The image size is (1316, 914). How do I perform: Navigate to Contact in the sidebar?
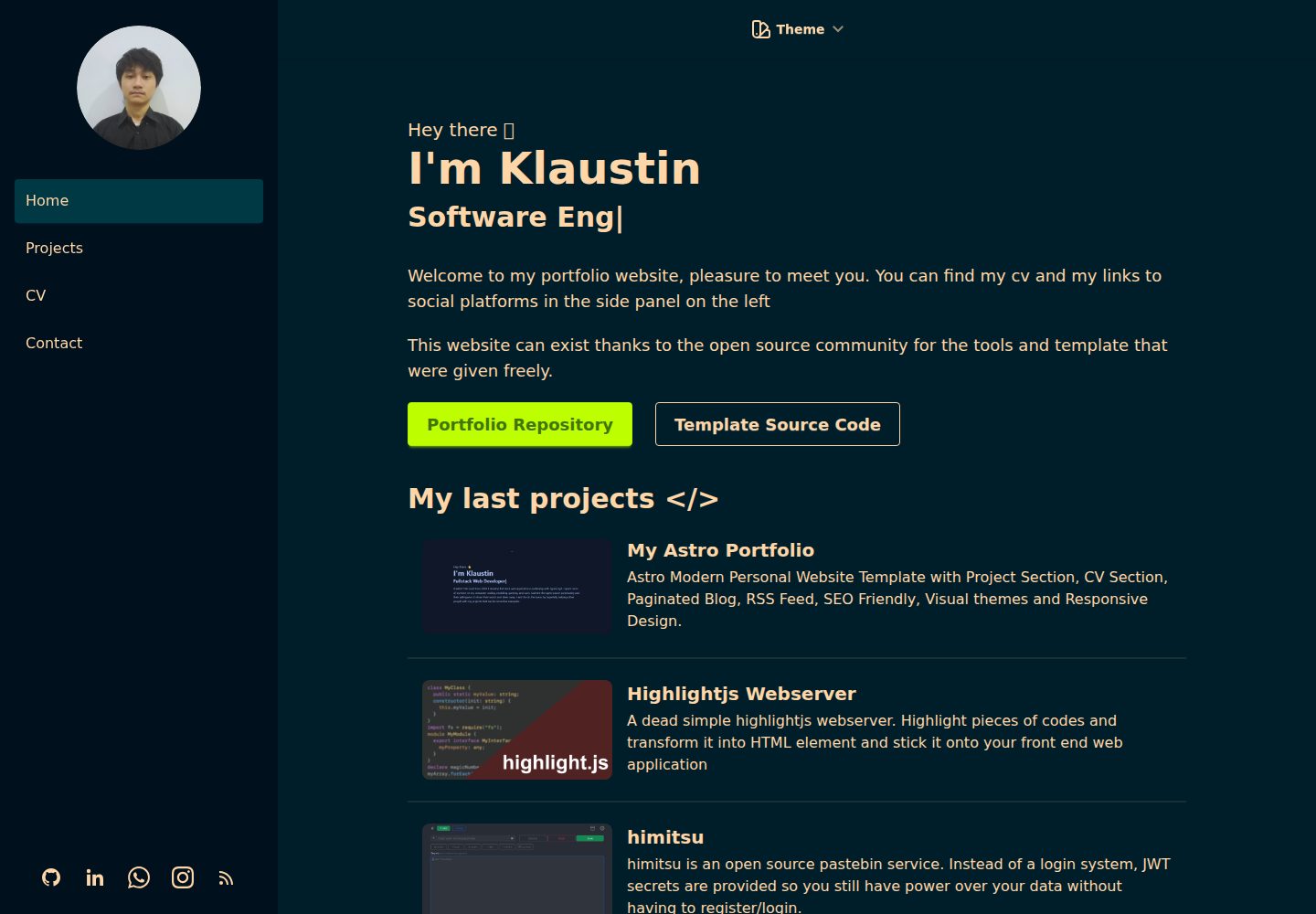pyautogui.click(x=139, y=344)
